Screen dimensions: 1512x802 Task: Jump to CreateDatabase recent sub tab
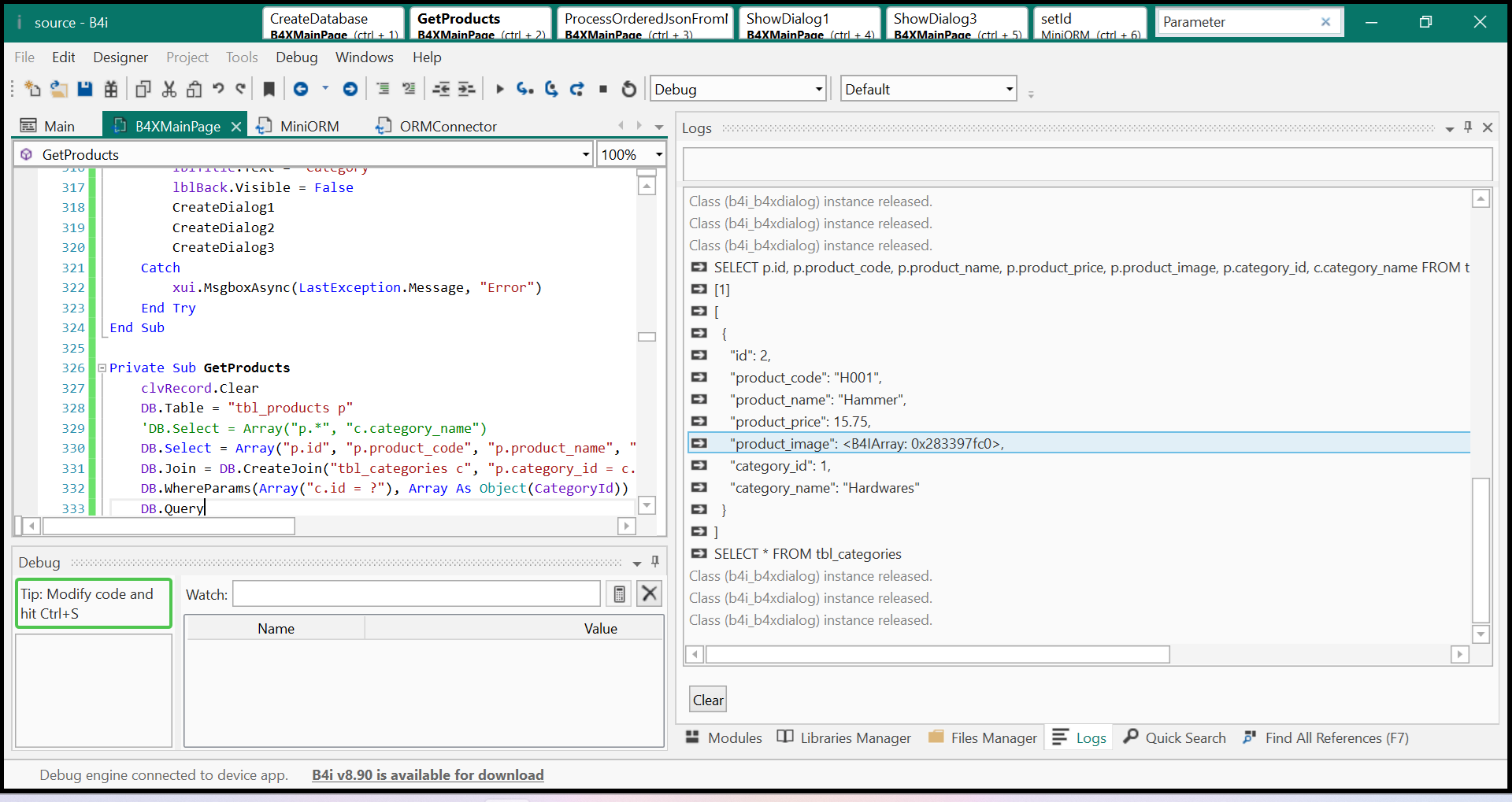334,24
